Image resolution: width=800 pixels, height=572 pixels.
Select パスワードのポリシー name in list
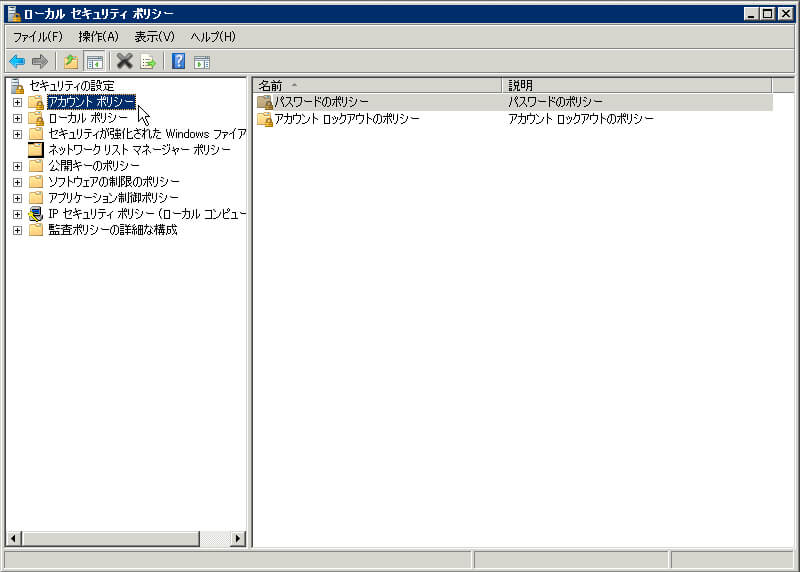(321, 102)
